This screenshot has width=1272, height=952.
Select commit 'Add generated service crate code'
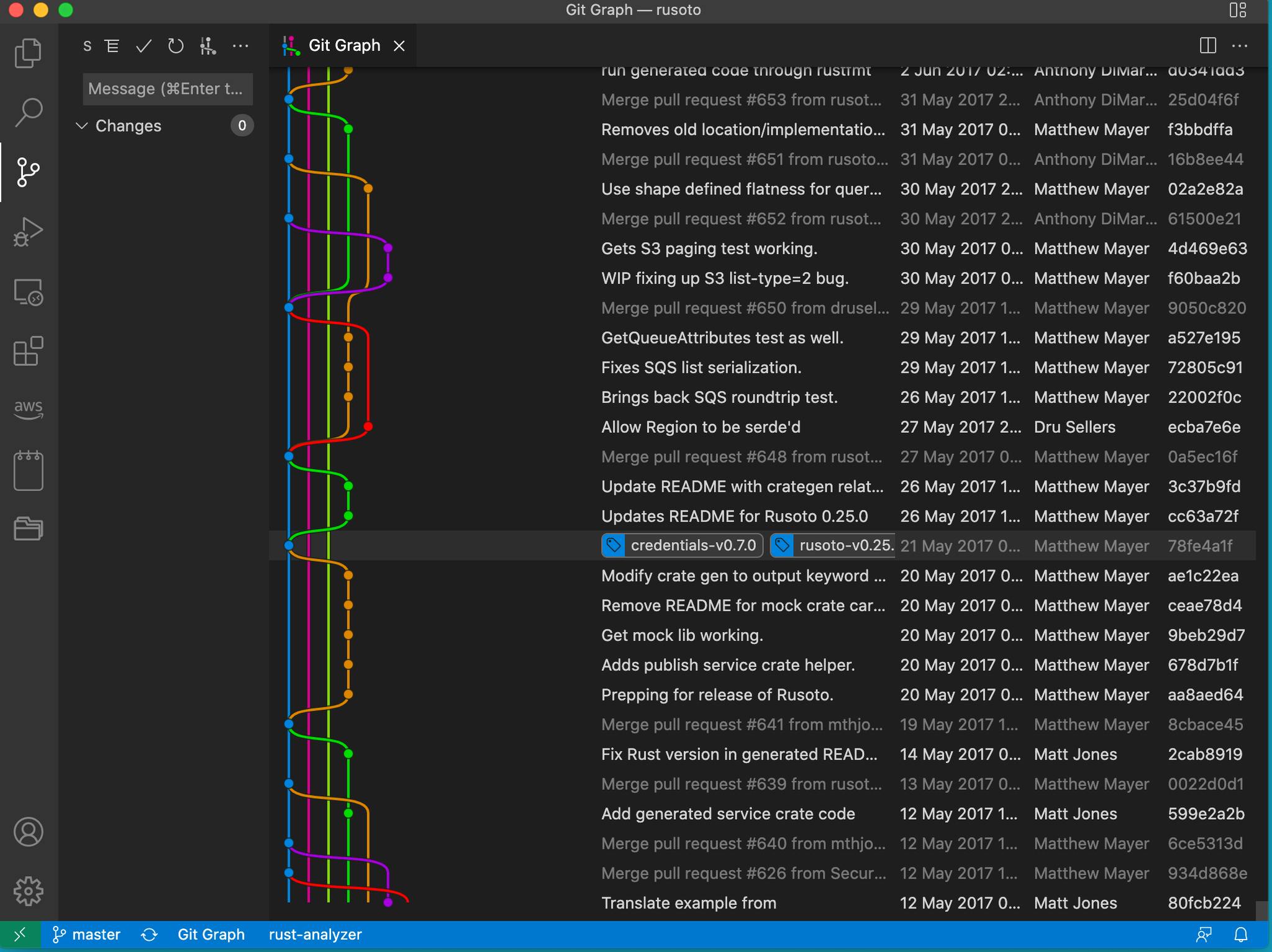[728, 814]
